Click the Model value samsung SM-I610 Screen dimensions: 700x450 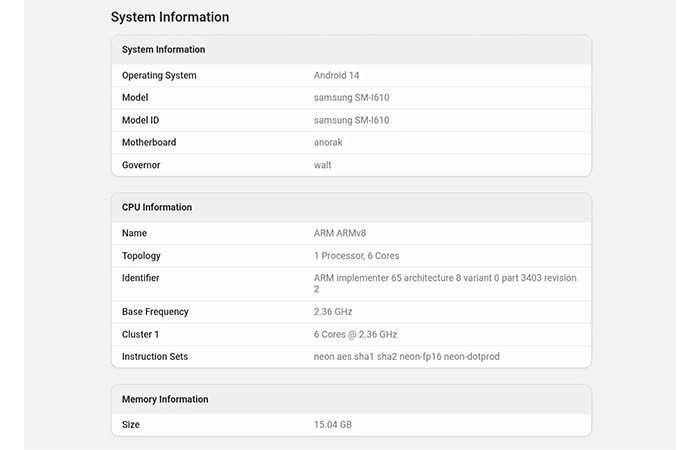click(x=351, y=97)
